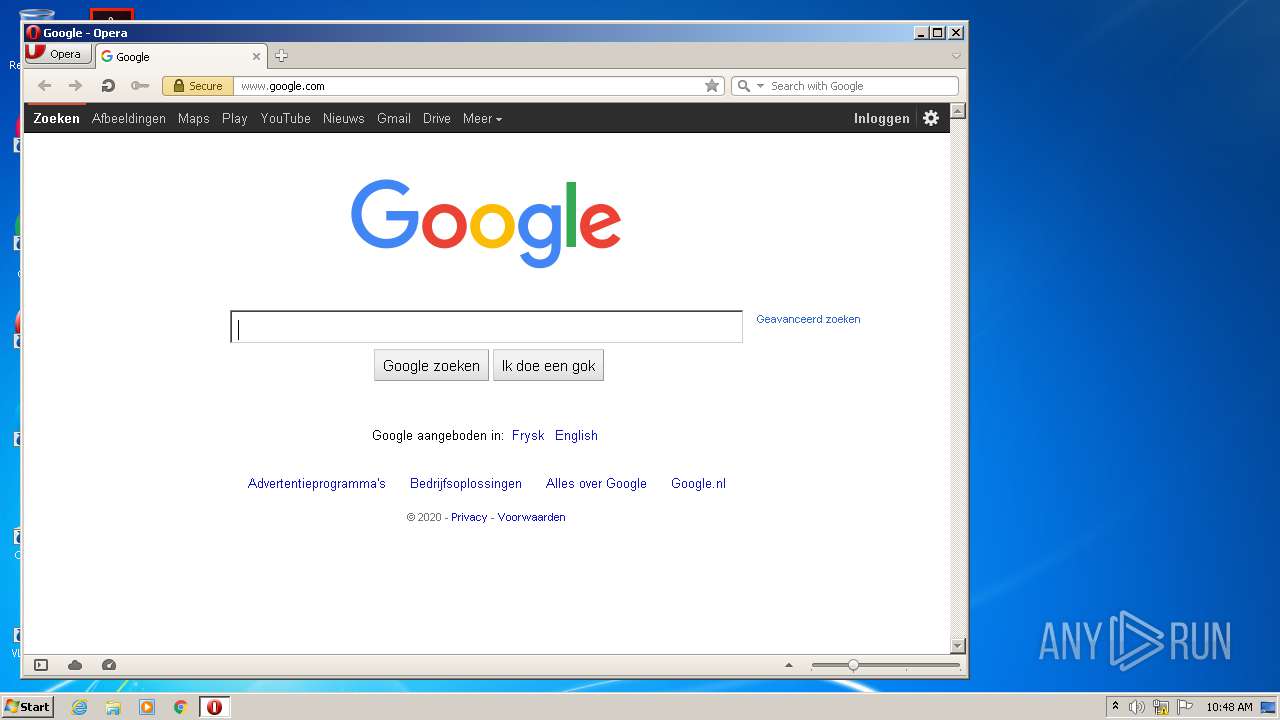1280x720 pixels.
Task: Open Nieuws in the Google bar
Action: pos(344,118)
